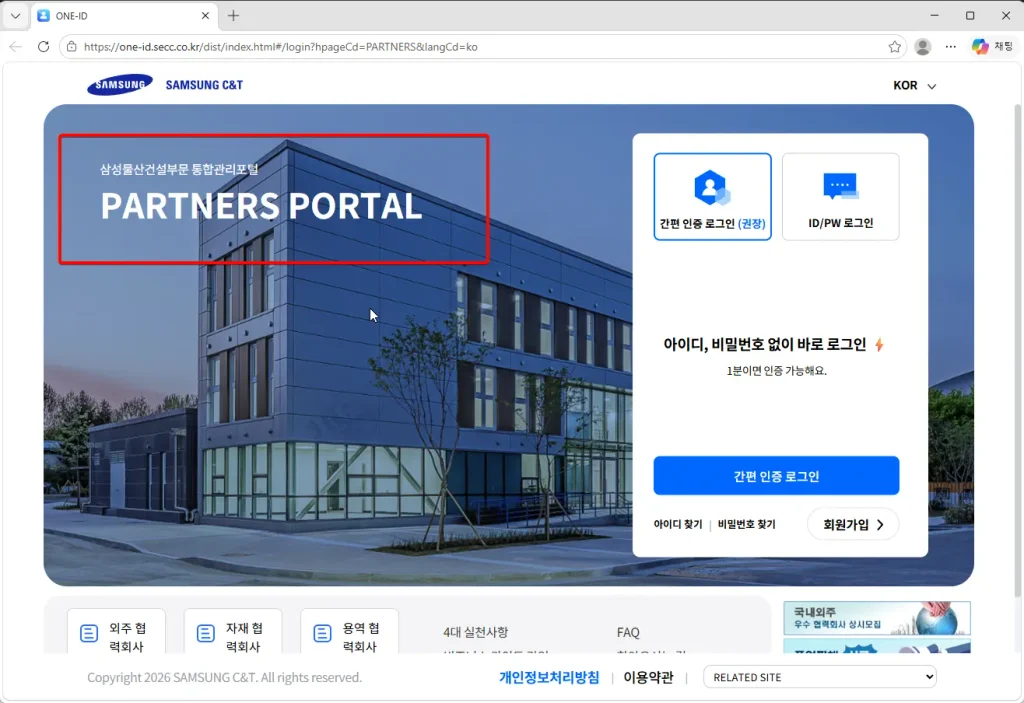Click the 용역 협력회사 card

[349, 632]
